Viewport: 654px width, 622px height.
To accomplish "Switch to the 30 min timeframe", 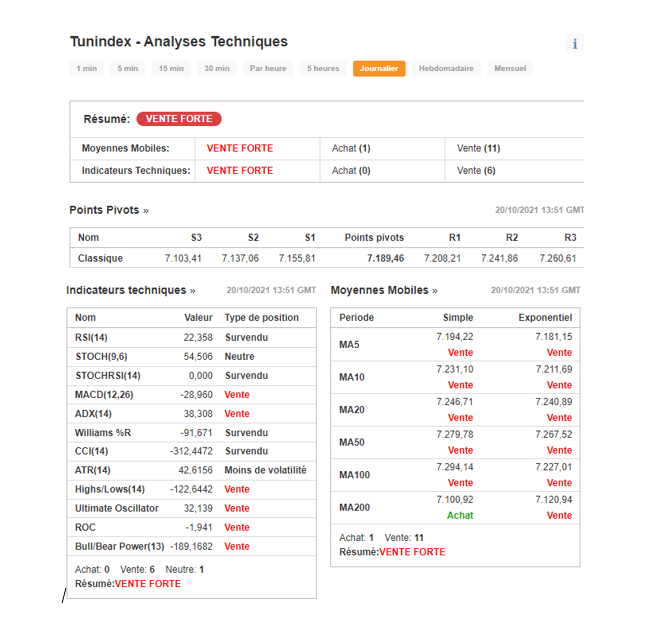I will (217, 69).
